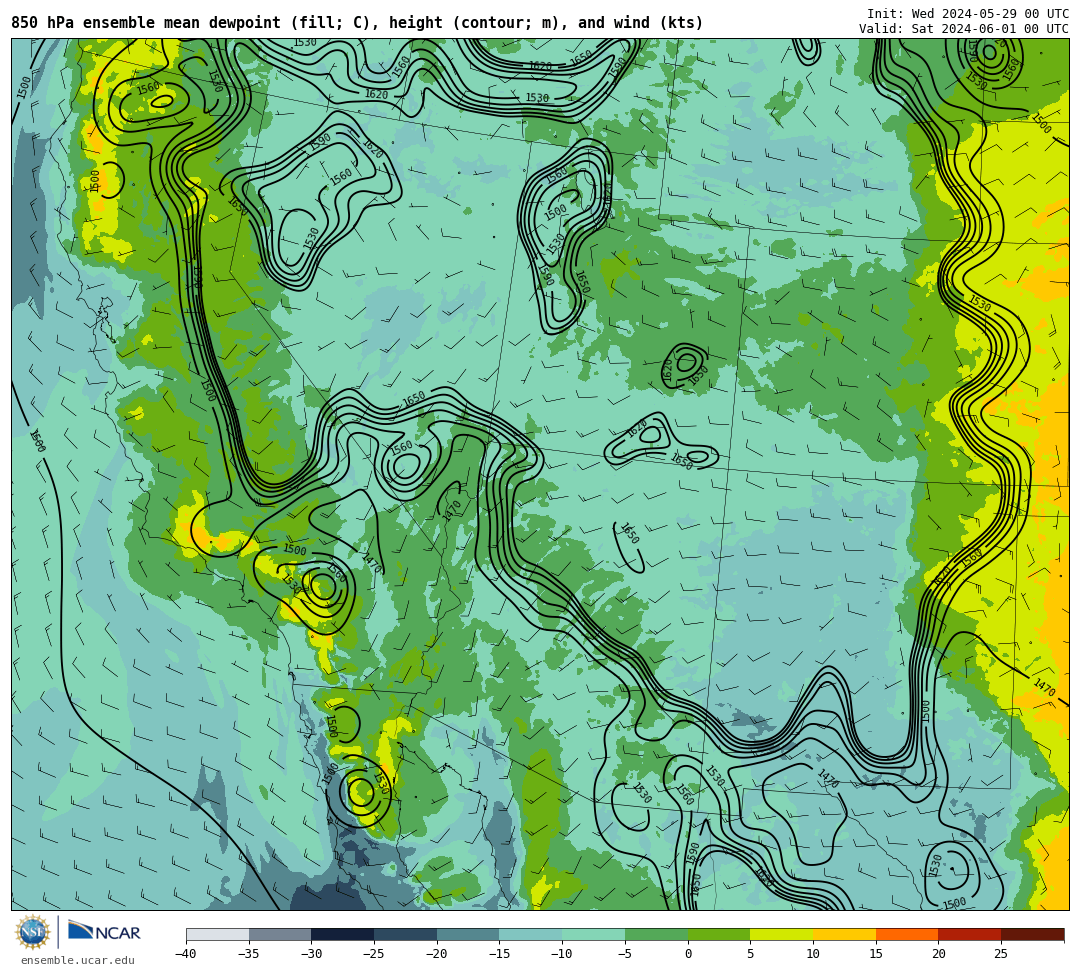
Task: Click the 10 to 15 colorbar swatch
Action: coord(844,934)
